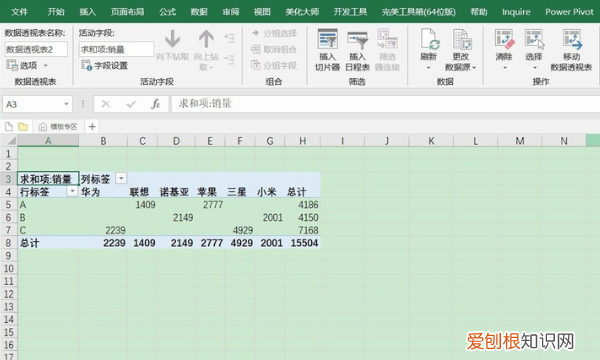Screen dimensions: 600x360
Task: Expand the 清除 dropdown arrow
Action: [504, 68]
